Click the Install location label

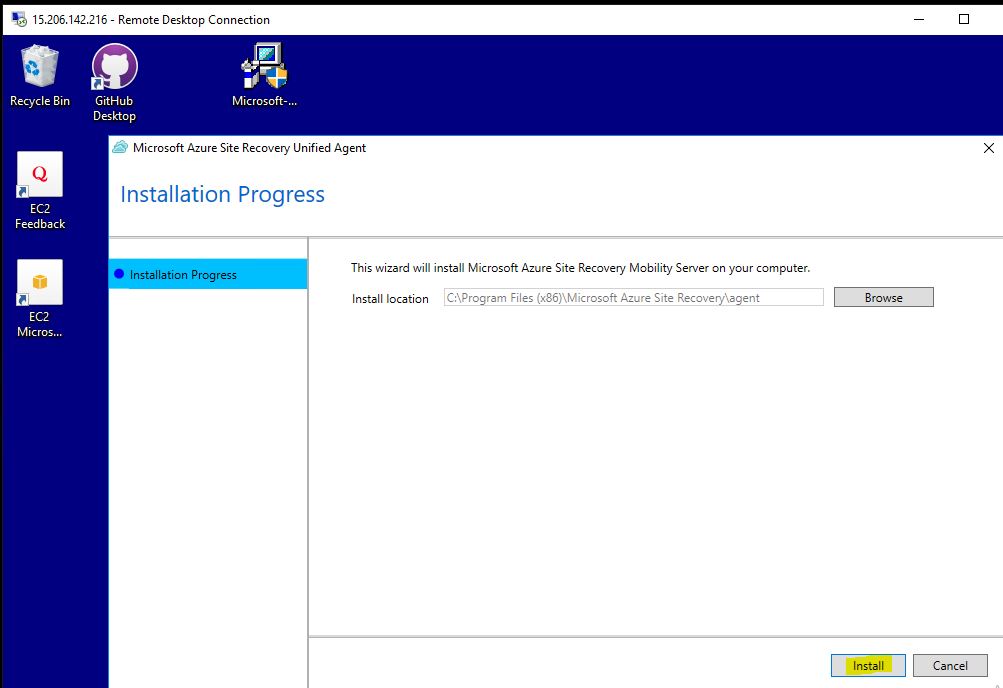390,298
